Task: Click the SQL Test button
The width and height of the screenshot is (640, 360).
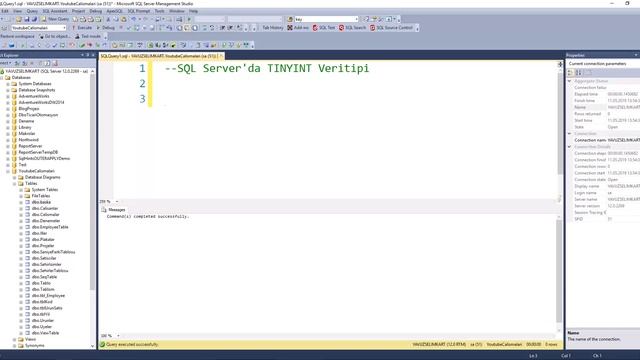Action: [324, 28]
